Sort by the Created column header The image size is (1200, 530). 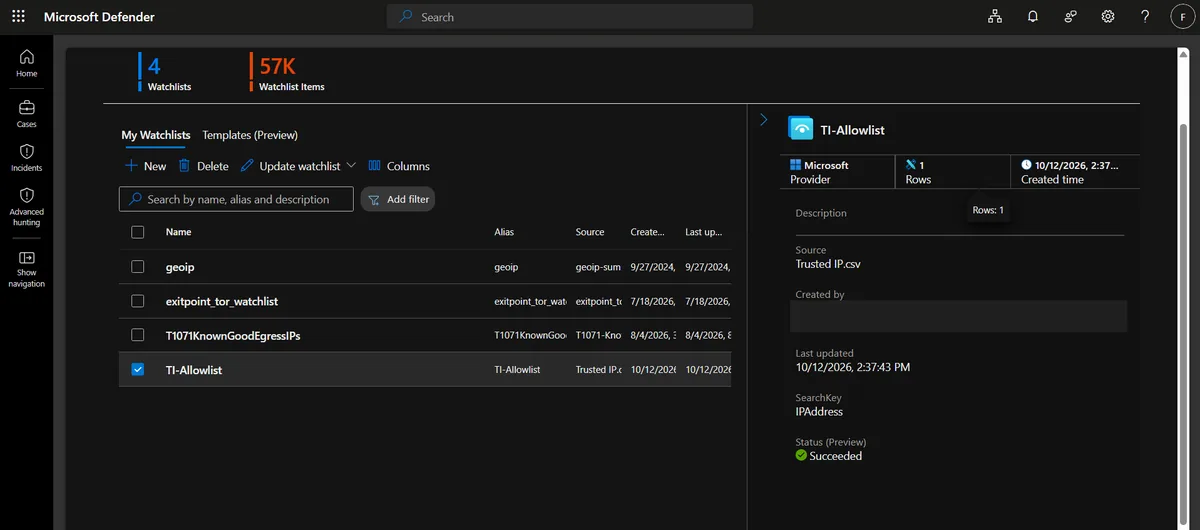coord(647,232)
